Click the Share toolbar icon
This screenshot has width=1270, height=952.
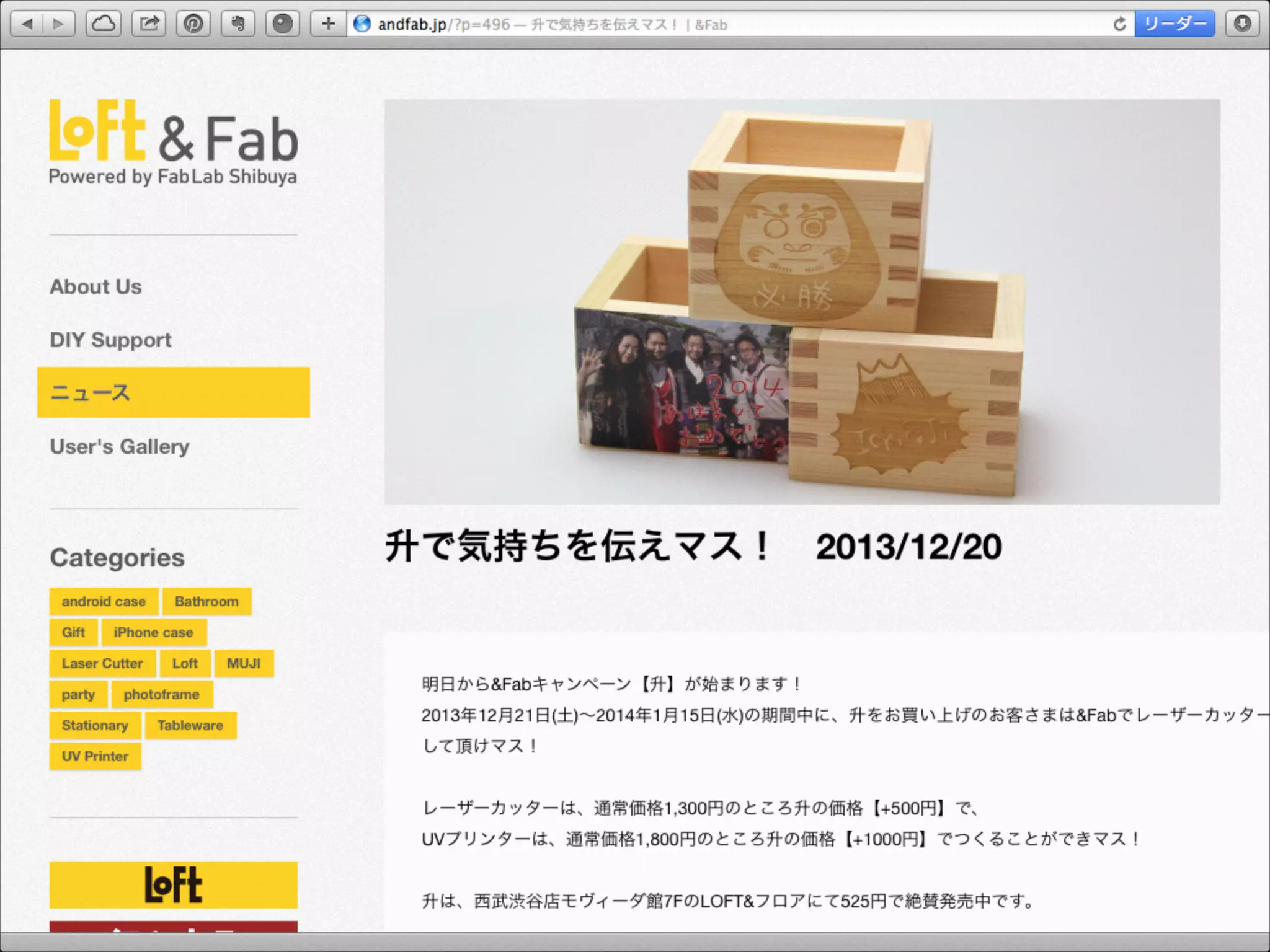click(149, 24)
